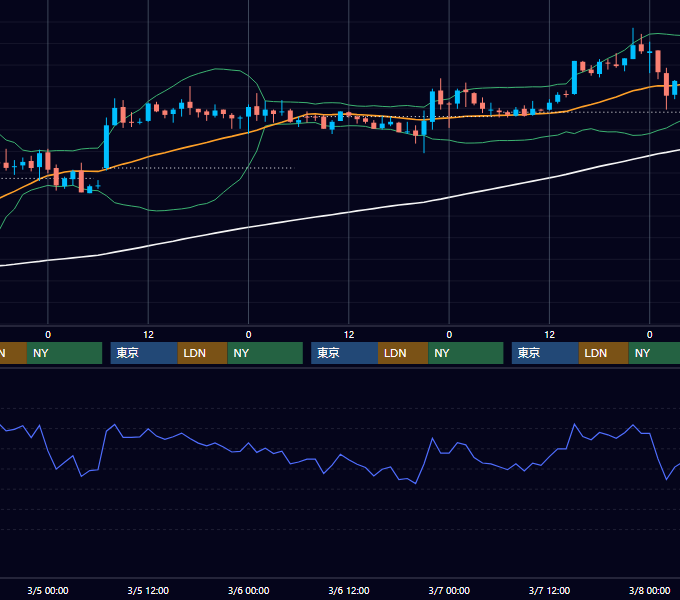
Task: Click hour label 12 above 3/5 12:00
Action: point(148,335)
